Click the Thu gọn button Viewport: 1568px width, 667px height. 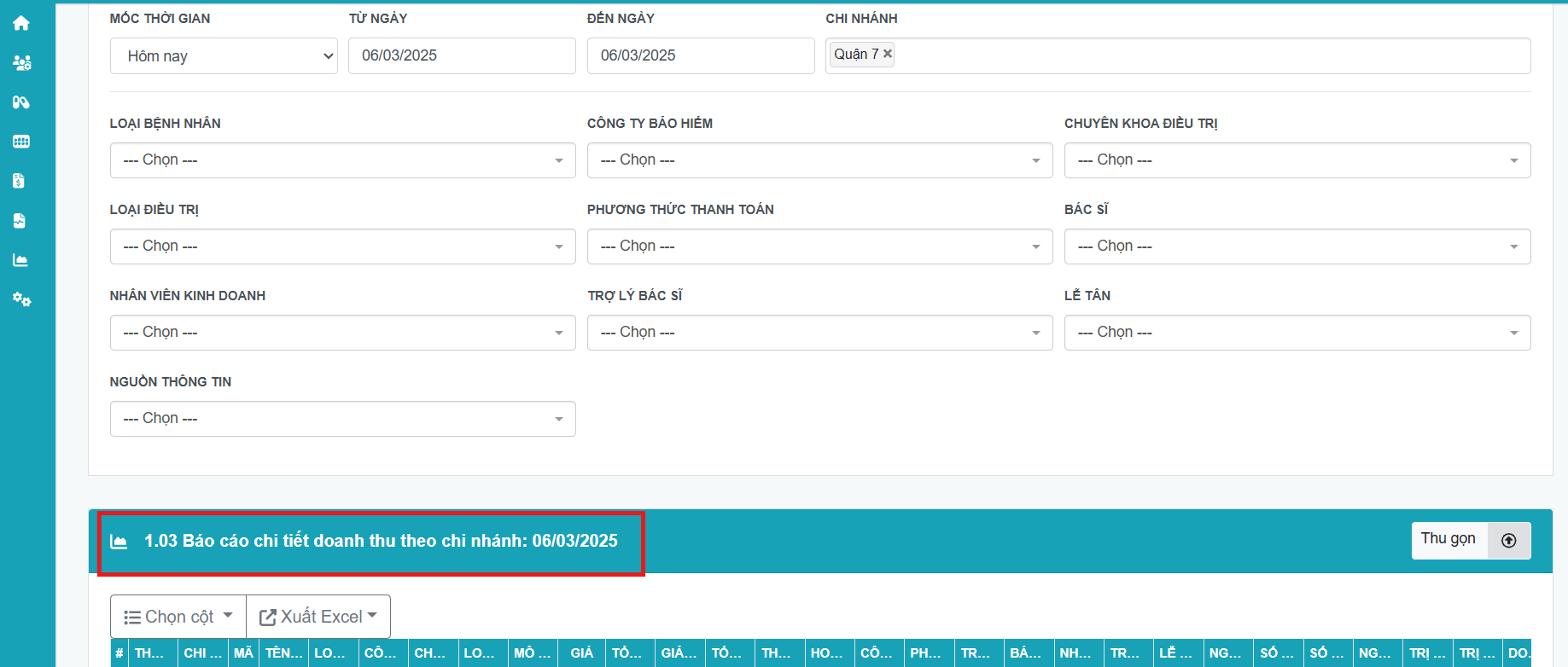tap(1449, 539)
